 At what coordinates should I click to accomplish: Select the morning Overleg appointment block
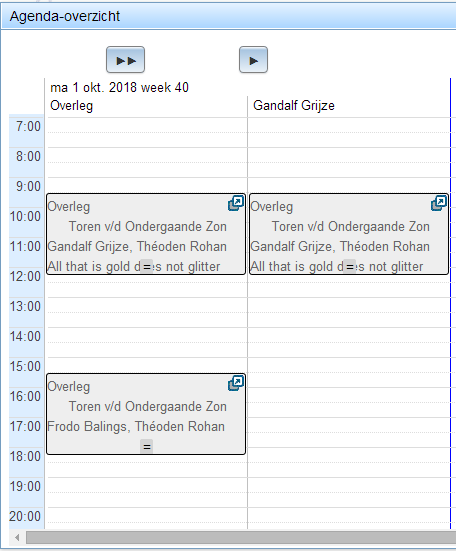coord(146,234)
